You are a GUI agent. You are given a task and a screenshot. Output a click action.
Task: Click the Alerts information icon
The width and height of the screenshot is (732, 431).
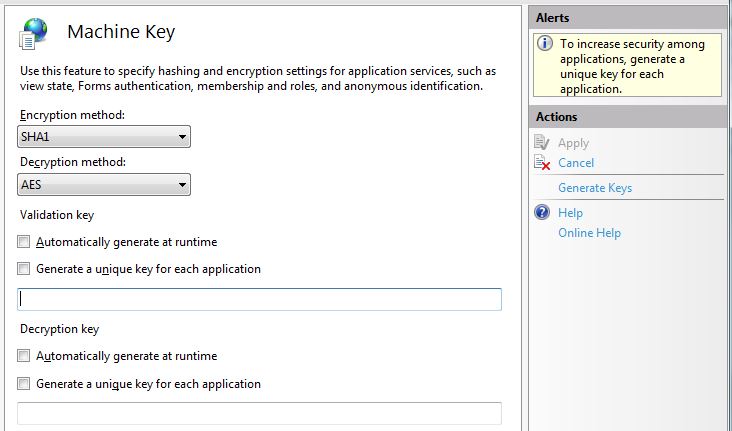pyautogui.click(x=545, y=43)
